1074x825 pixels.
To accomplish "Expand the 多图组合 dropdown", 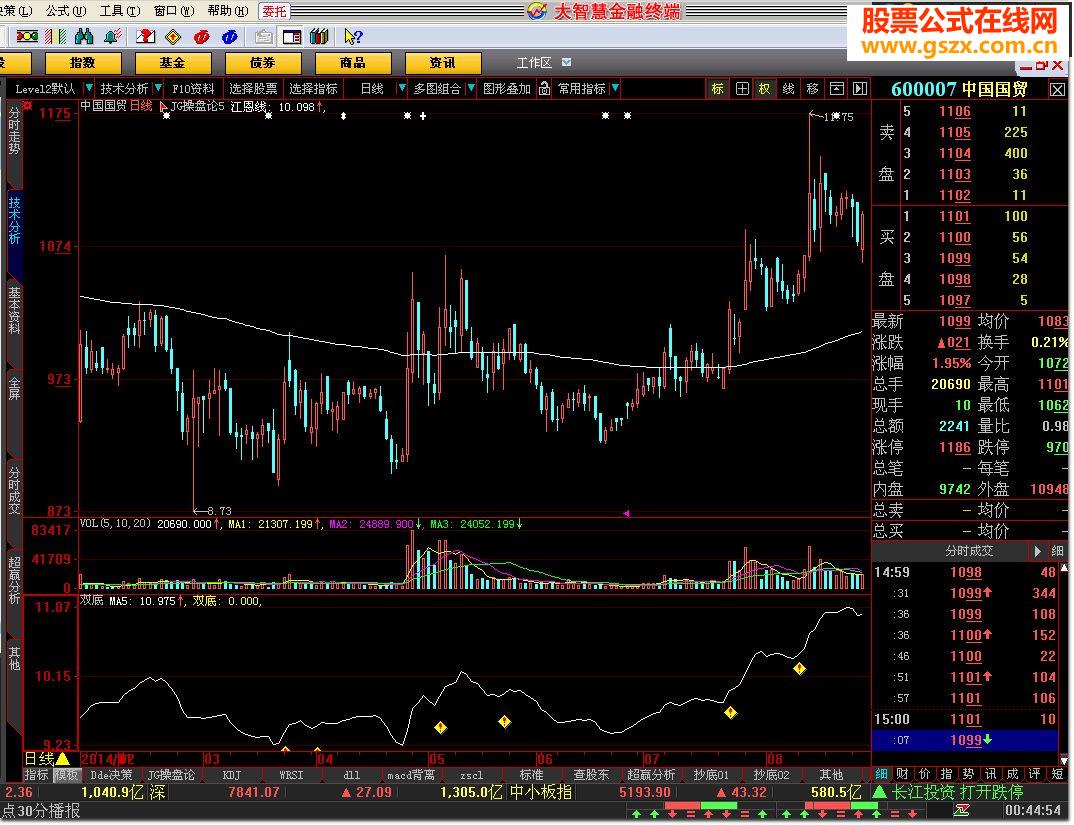I will (x=471, y=88).
